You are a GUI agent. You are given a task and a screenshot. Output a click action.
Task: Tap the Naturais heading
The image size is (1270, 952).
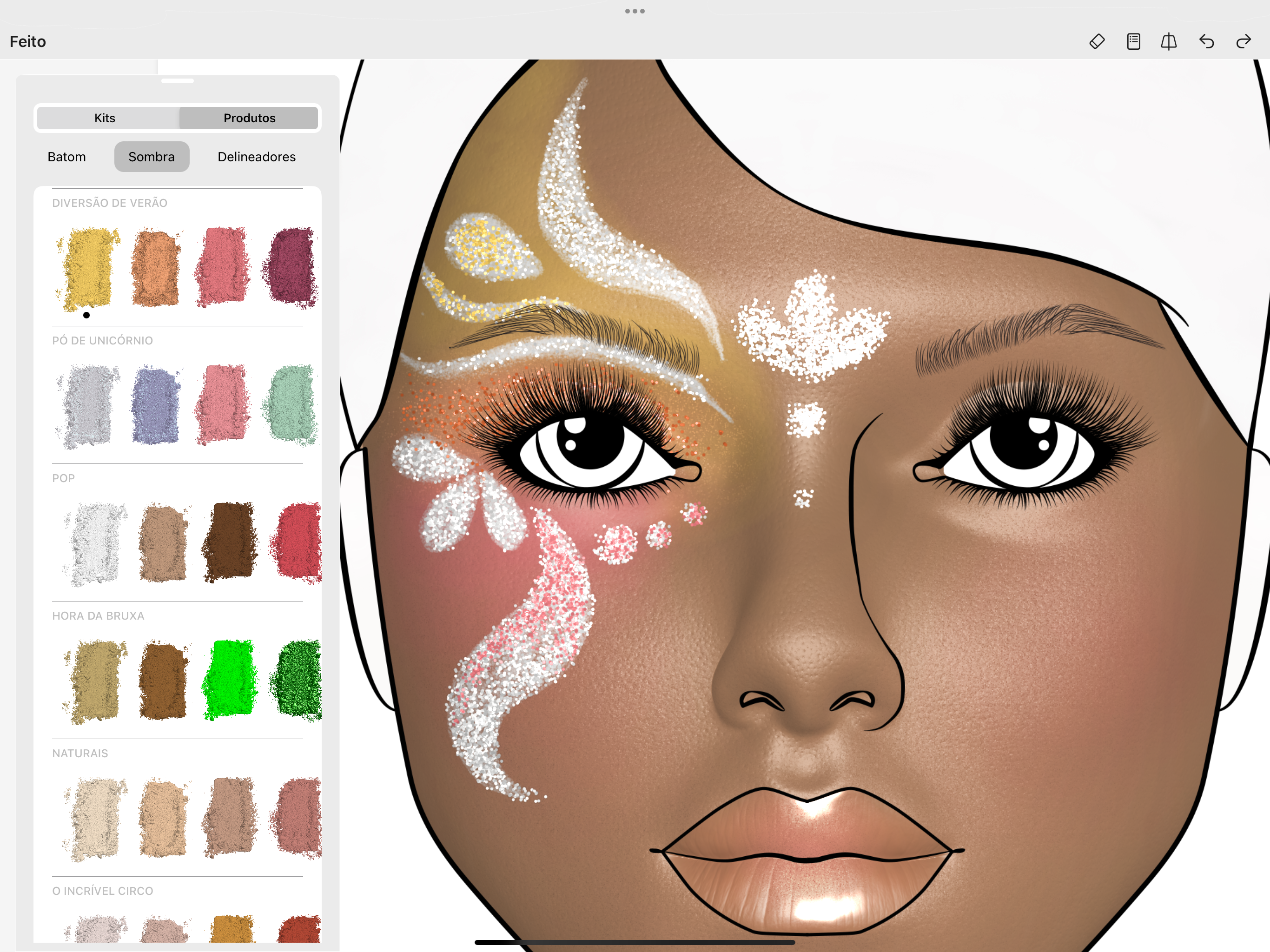pos(80,754)
